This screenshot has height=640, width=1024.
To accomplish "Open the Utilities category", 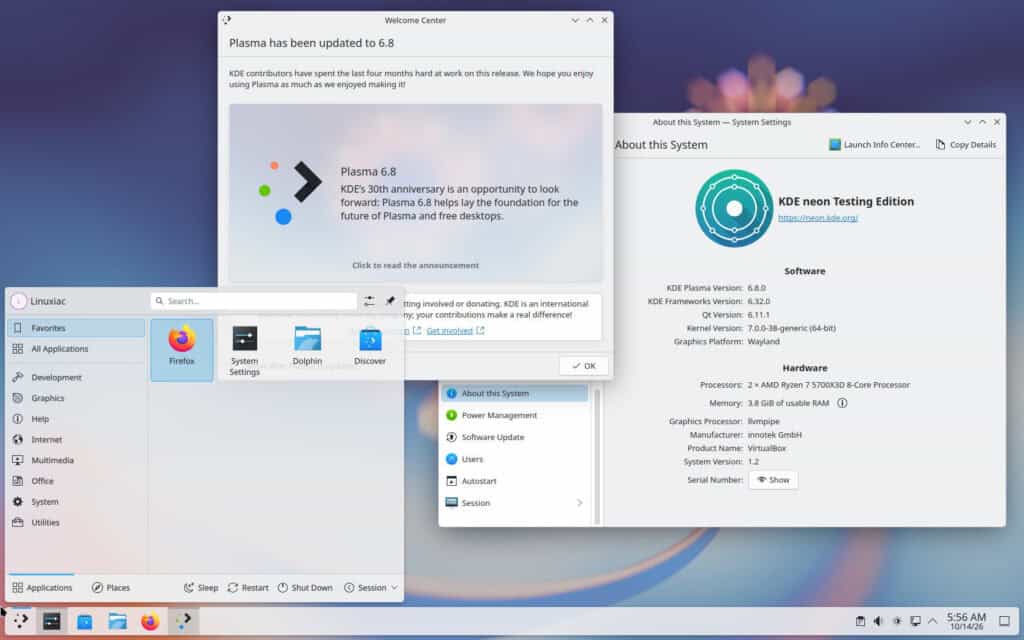I will click(76, 522).
